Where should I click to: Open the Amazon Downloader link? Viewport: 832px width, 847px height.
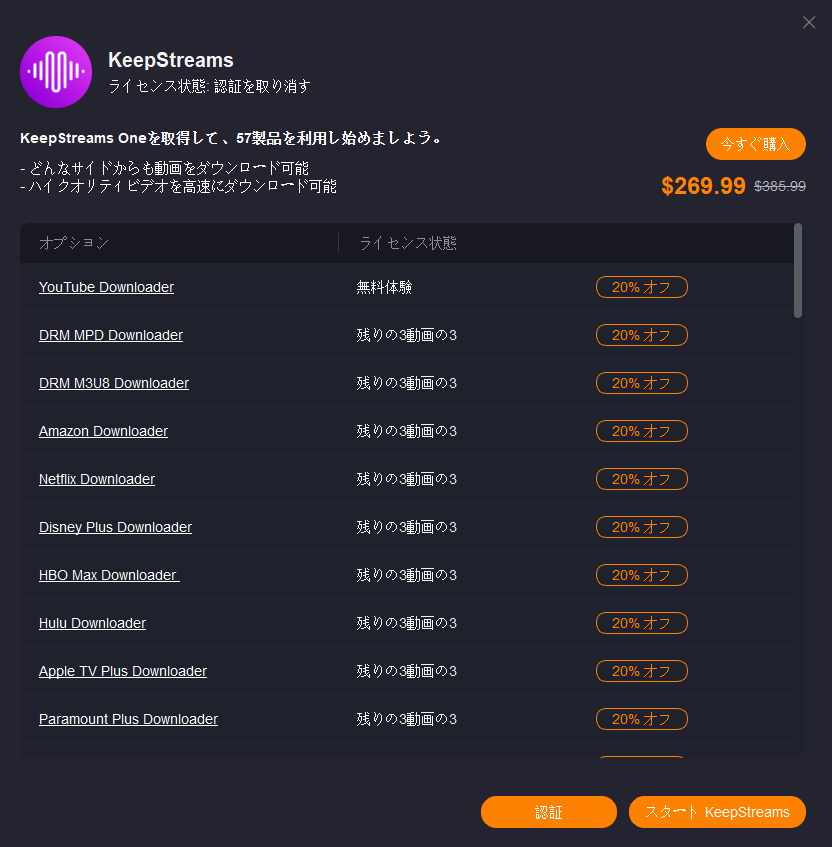103,431
